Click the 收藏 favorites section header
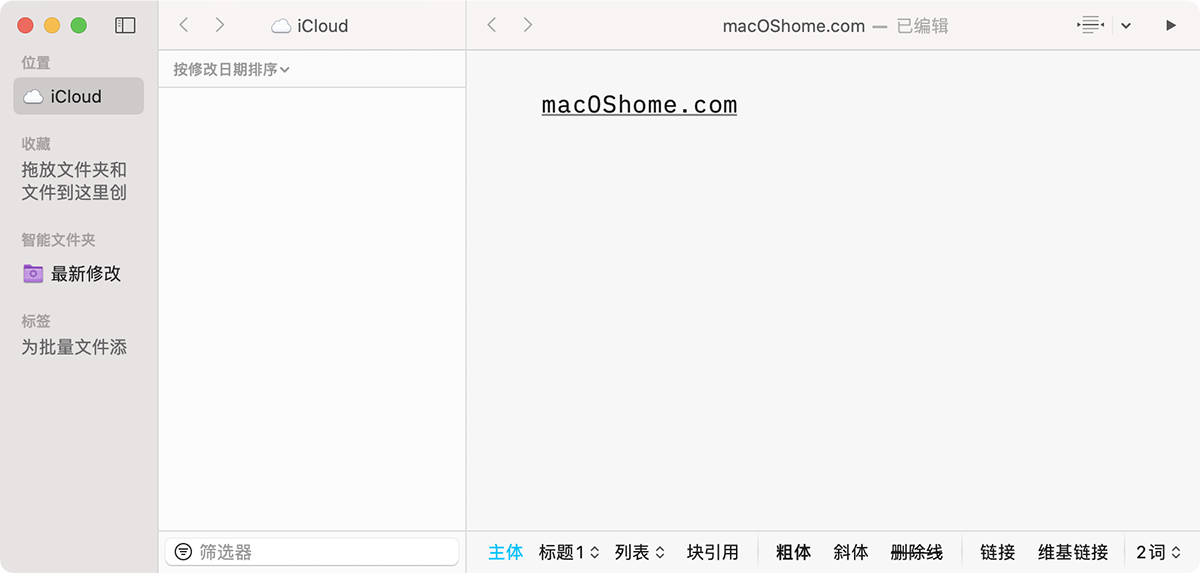1200x573 pixels. 36,144
